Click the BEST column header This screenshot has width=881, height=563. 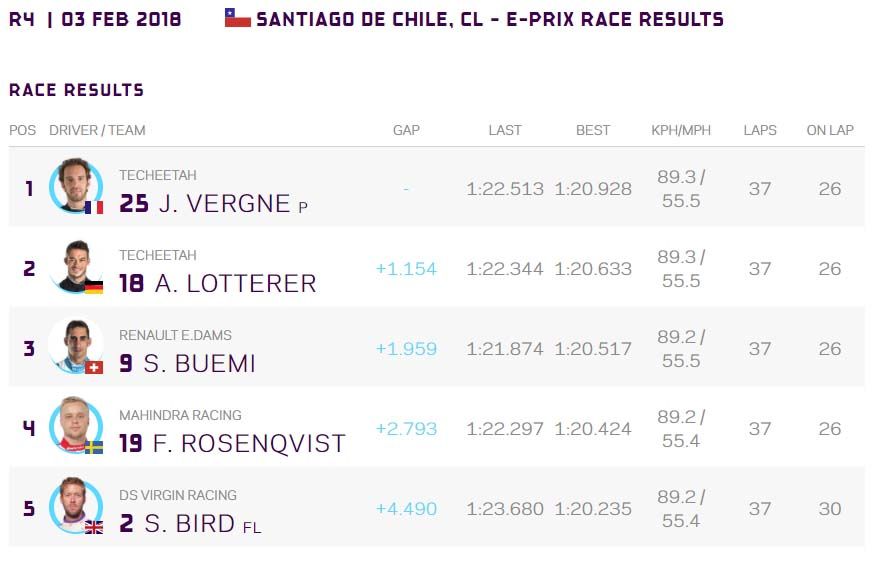593,130
